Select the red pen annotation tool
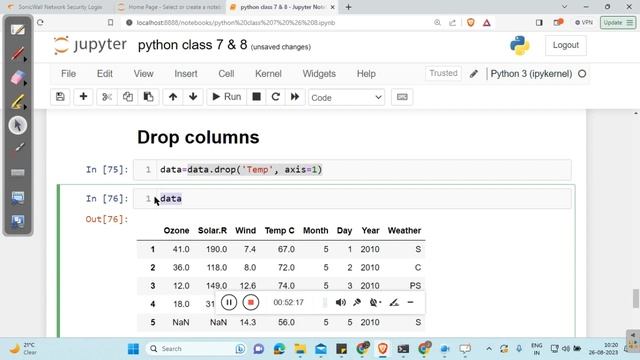The height and width of the screenshot is (360, 640). [17, 53]
